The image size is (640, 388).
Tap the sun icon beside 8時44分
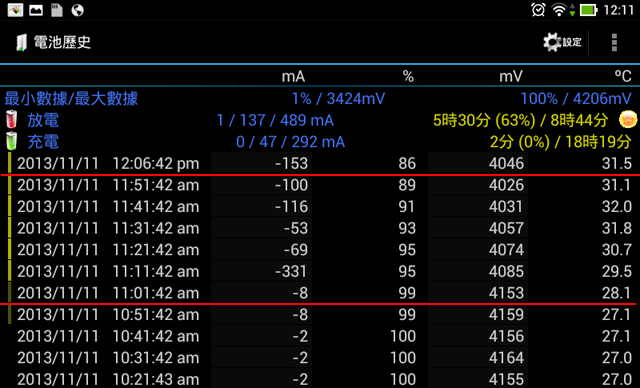click(628, 120)
